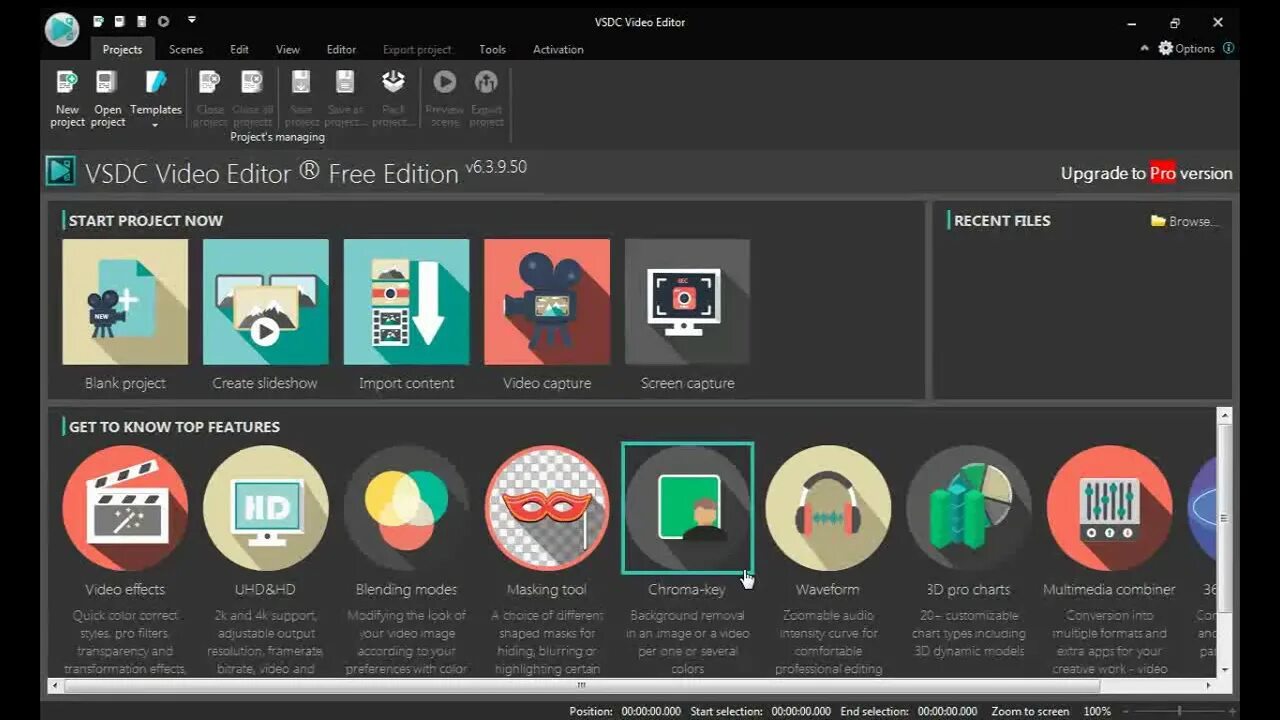Open the Templates dropdown in ribbon
This screenshot has width=1280, height=720.
156,100
